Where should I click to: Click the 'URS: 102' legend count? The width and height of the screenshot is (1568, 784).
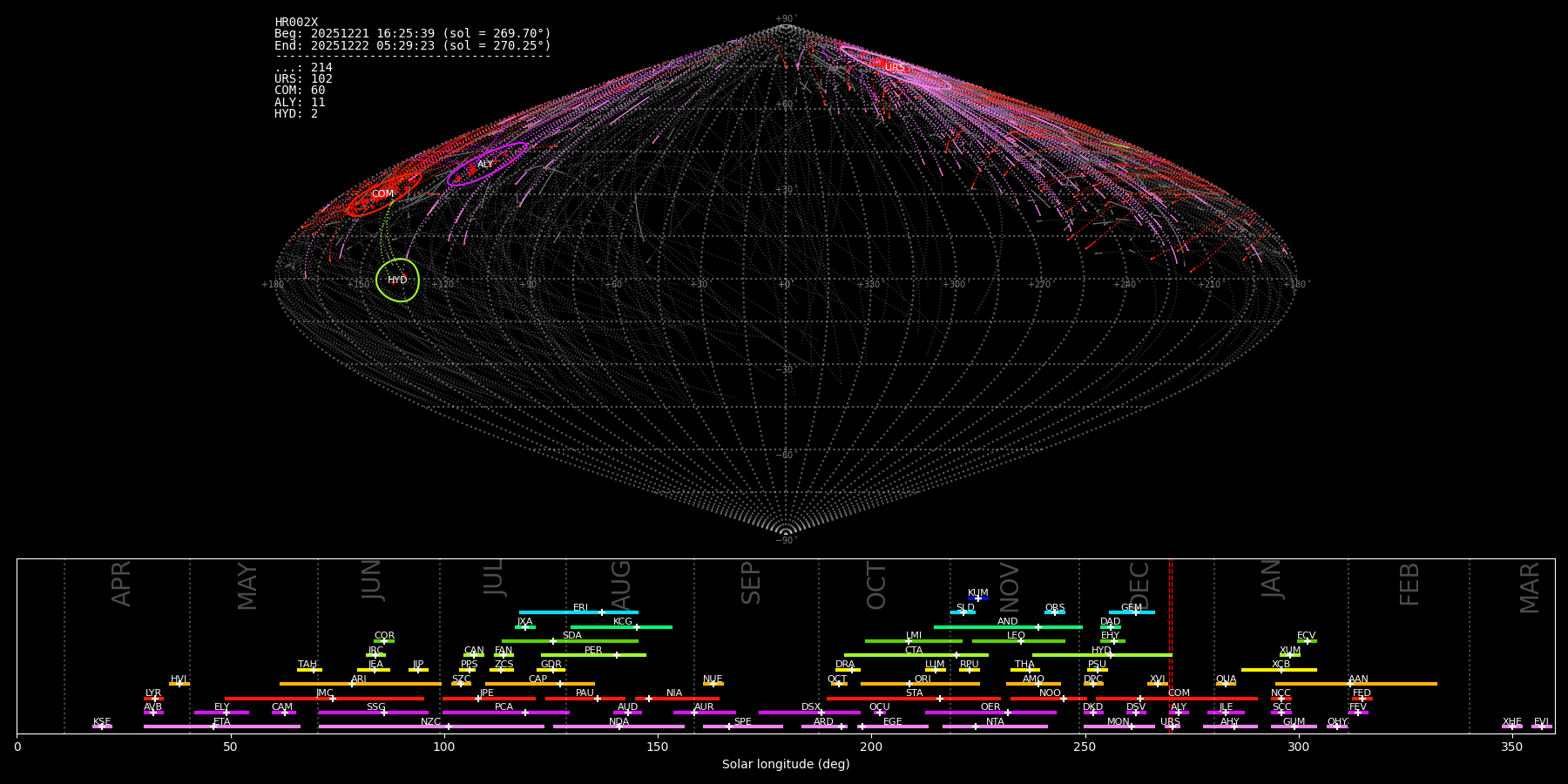coord(303,79)
